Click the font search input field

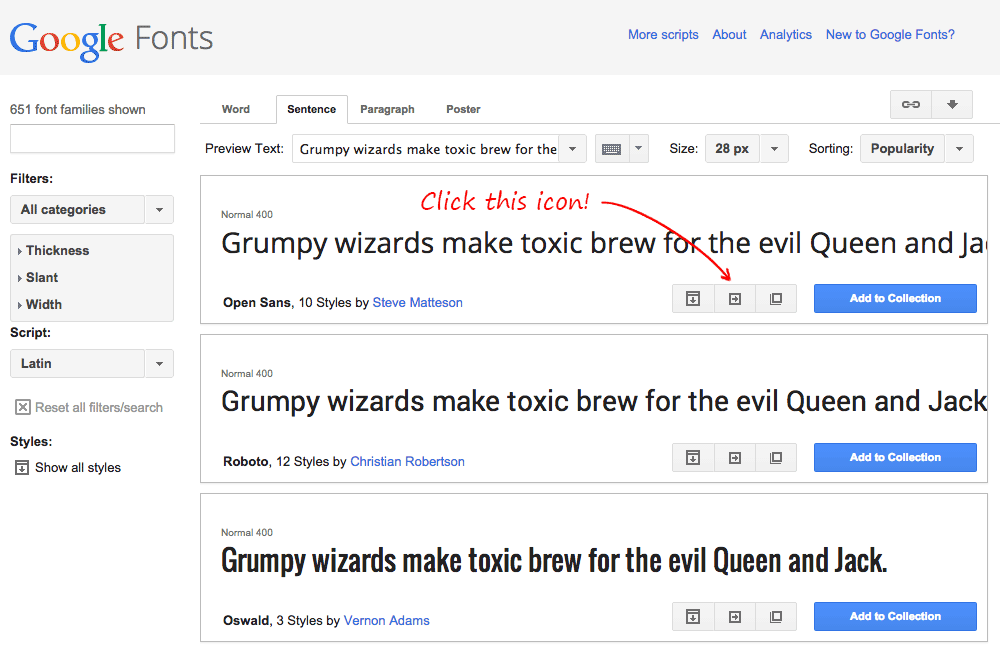click(92, 138)
